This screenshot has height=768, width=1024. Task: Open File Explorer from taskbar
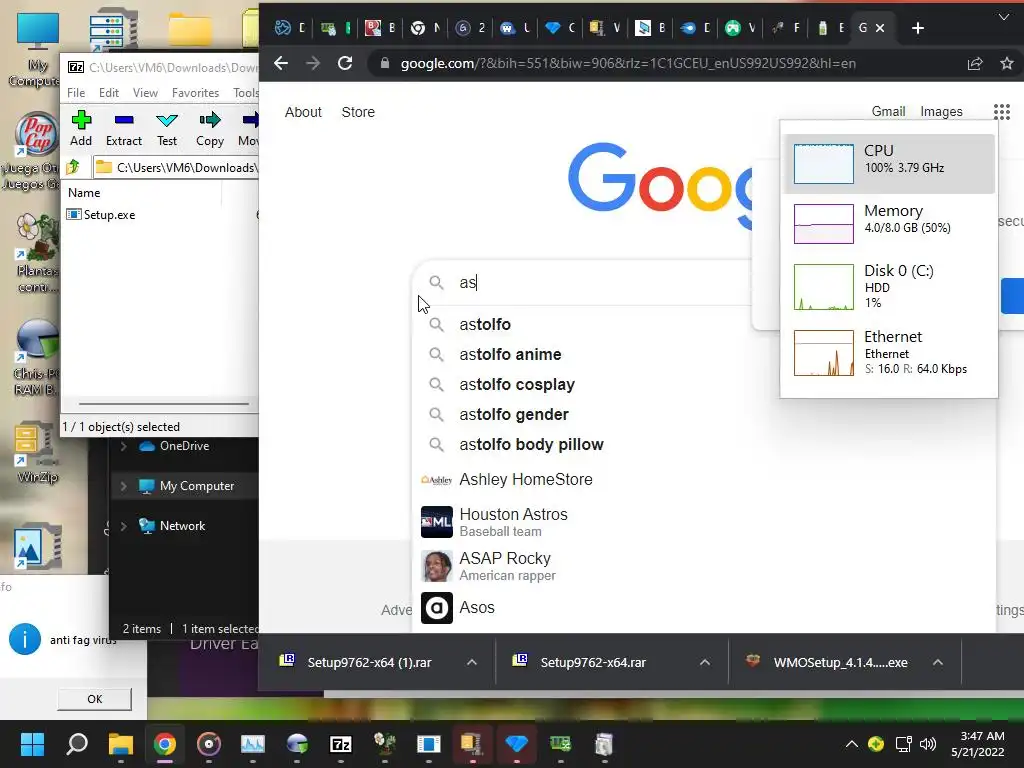tap(121, 744)
